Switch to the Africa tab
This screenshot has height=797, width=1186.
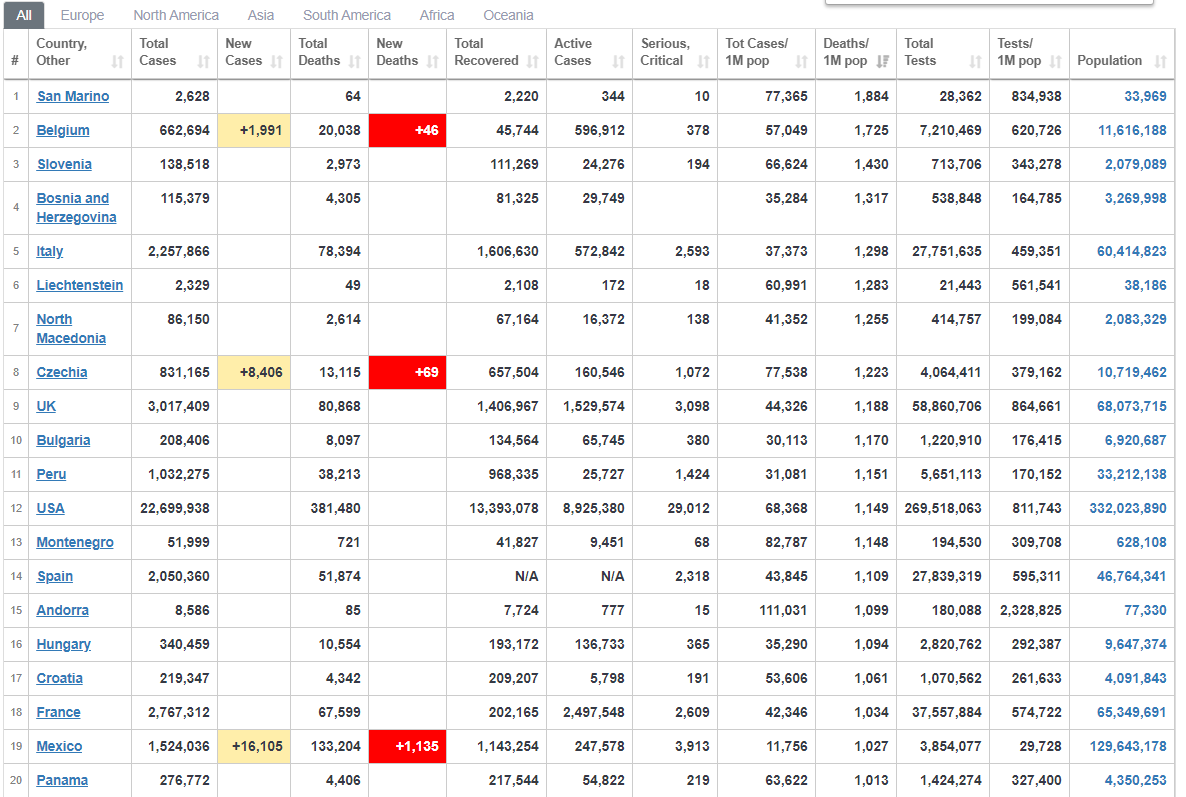[x=437, y=15]
